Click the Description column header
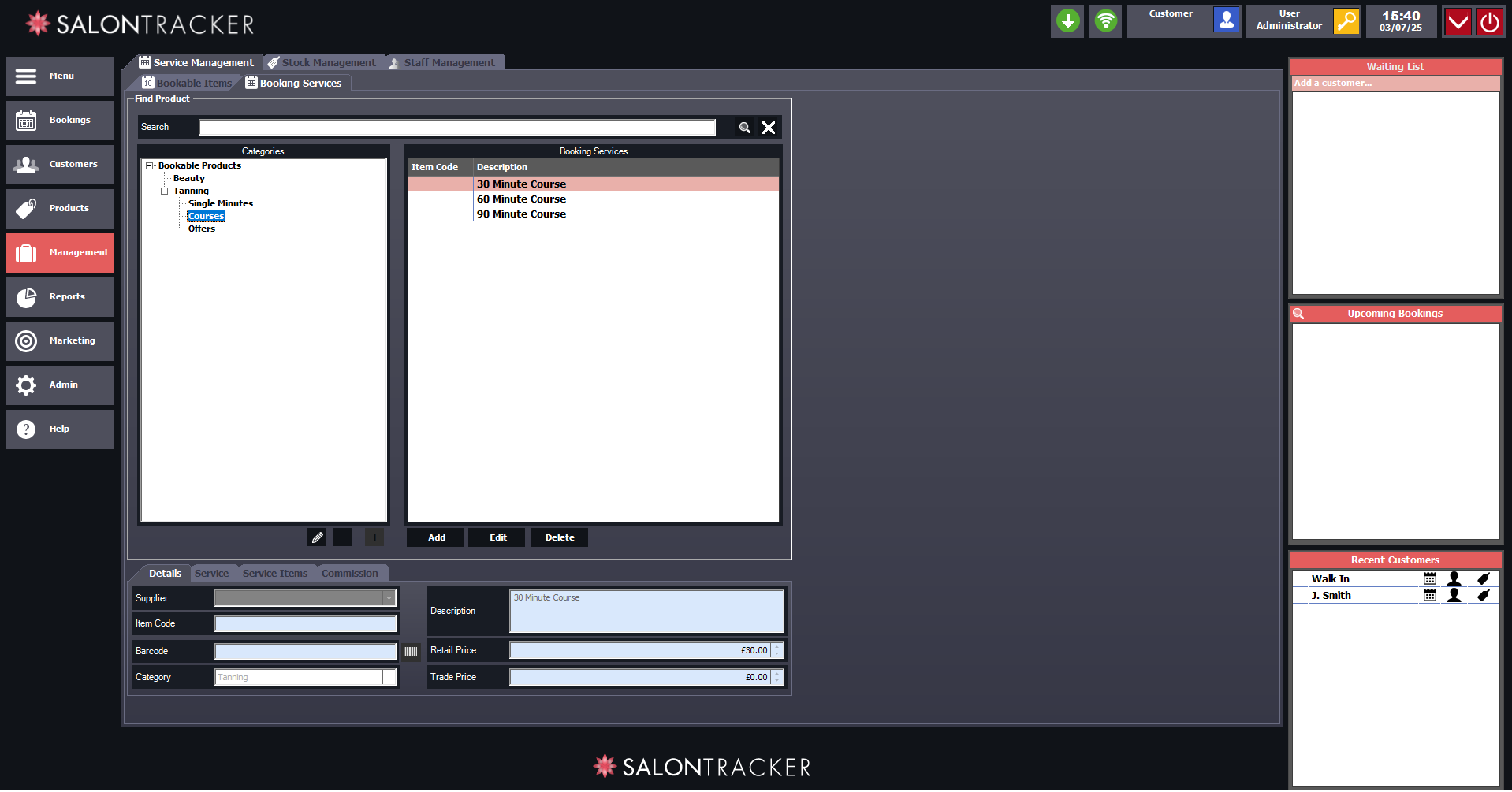Screen dimensions: 1512x792 coord(626,168)
